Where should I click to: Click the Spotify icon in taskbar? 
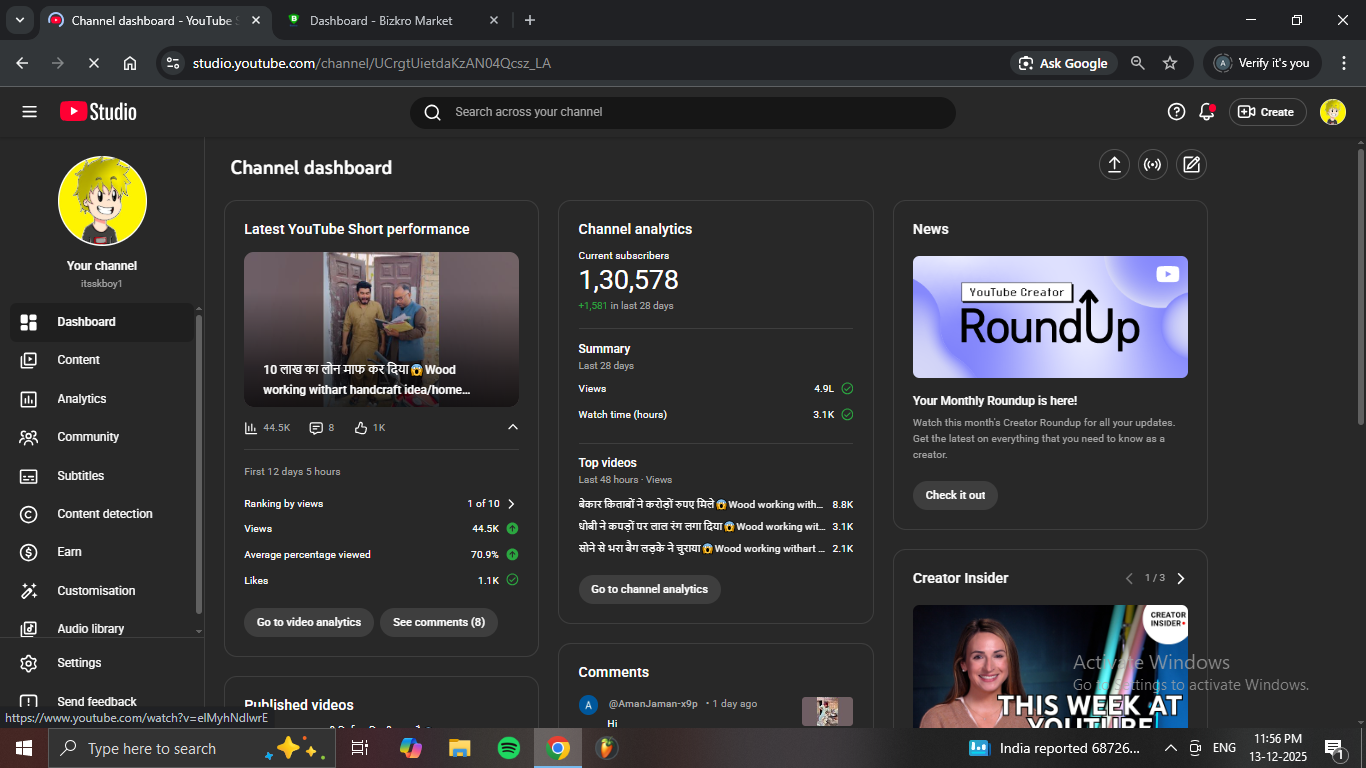509,748
